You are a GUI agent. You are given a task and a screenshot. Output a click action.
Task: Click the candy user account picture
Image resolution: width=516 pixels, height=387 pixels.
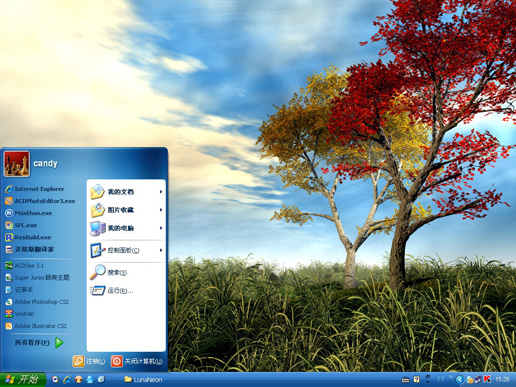(17, 164)
